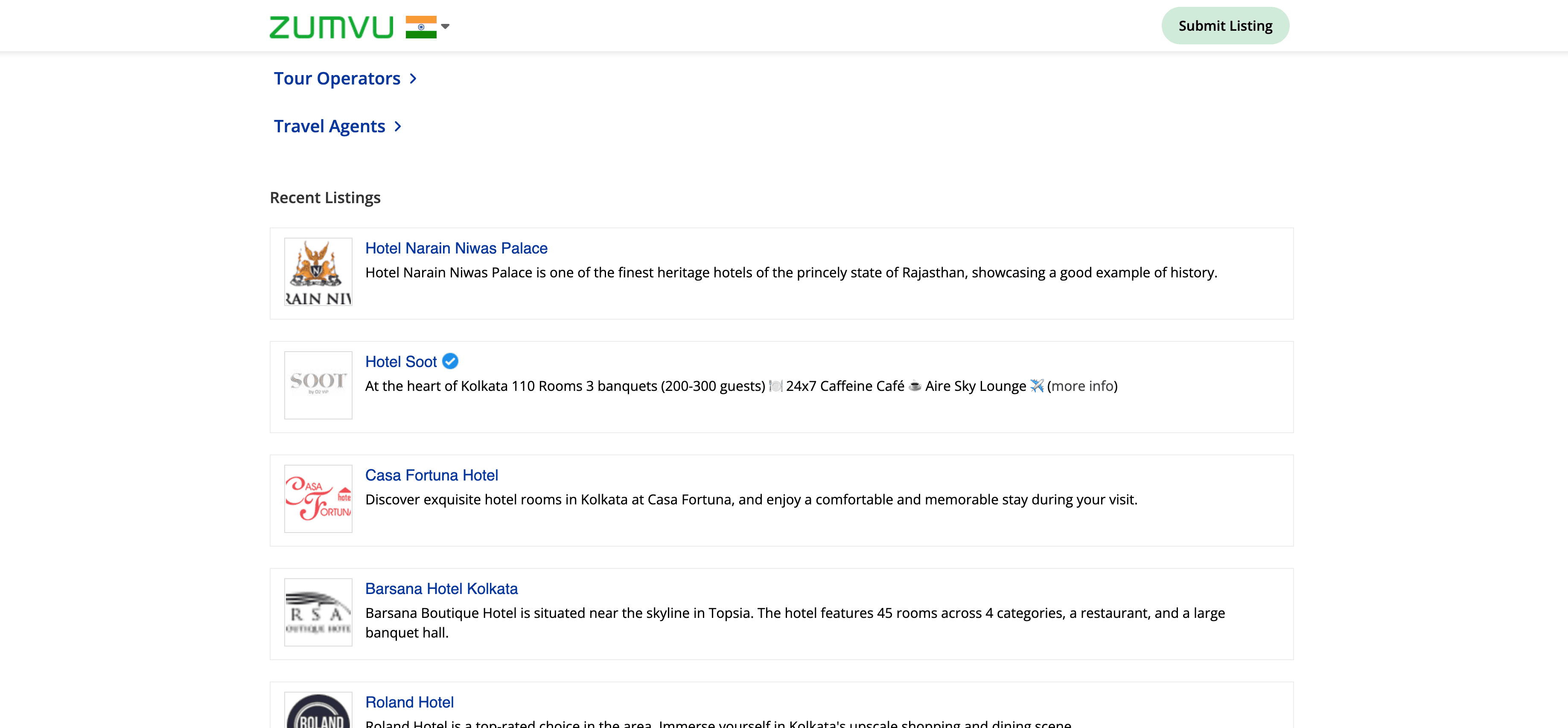Expand the chevron next to Travel Agents
The image size is (1568, 728).
(x=398, y=126)
